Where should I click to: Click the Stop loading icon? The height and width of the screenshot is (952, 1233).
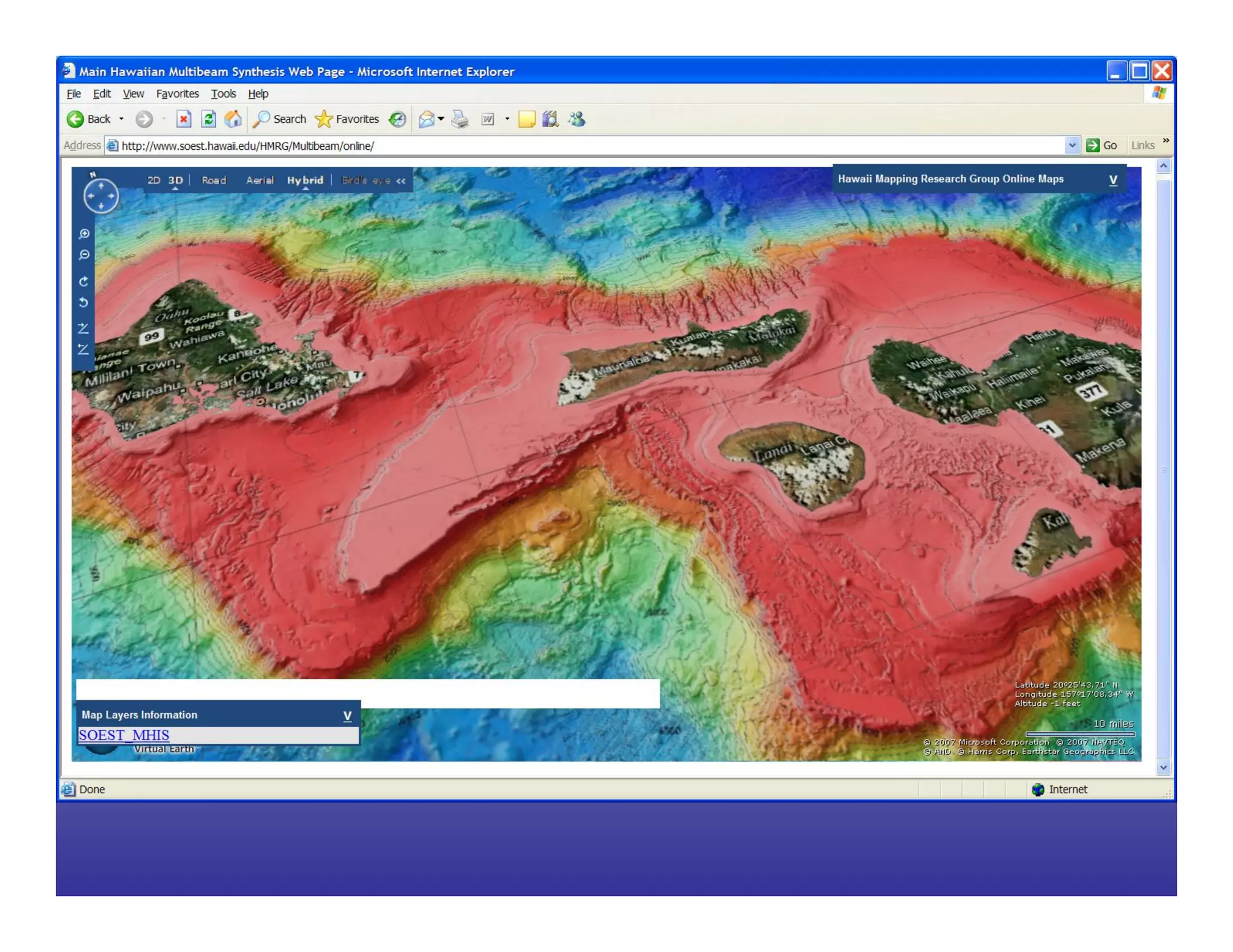(x=184, y=119)
